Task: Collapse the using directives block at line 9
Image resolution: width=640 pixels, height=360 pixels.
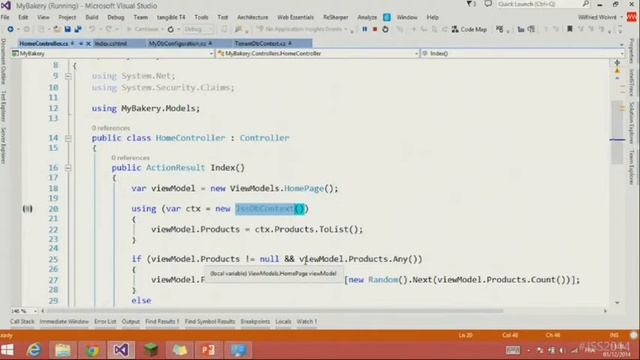Action: pos(68,76)
